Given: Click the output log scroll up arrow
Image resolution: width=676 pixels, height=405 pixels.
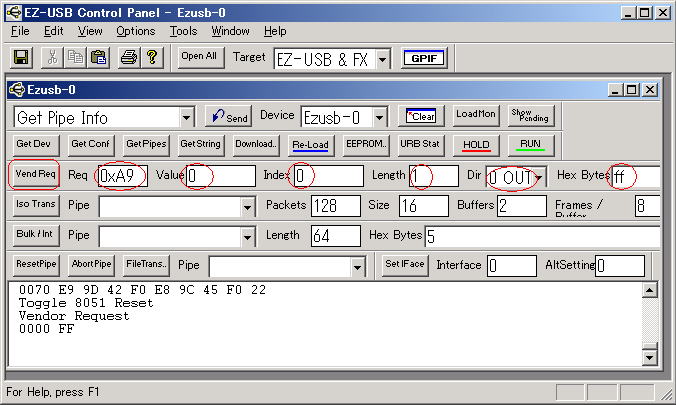Looking at the screenshot, I should click(650, 290).
